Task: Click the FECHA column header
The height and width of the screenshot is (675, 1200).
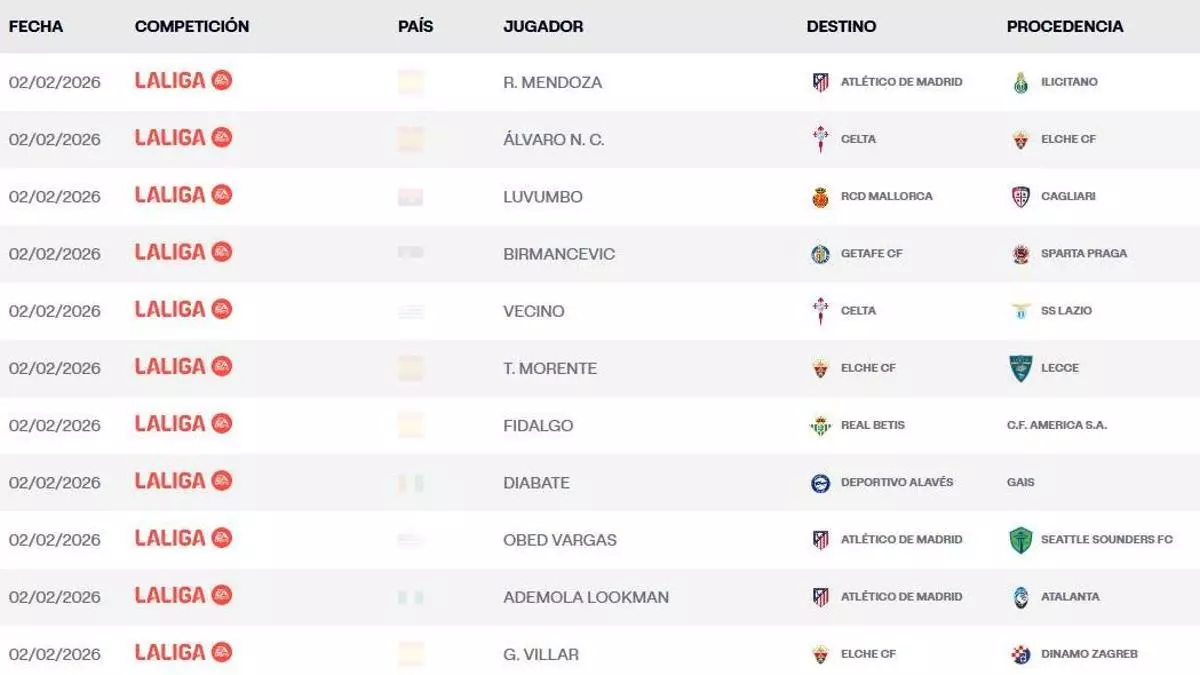Action: 36,27
